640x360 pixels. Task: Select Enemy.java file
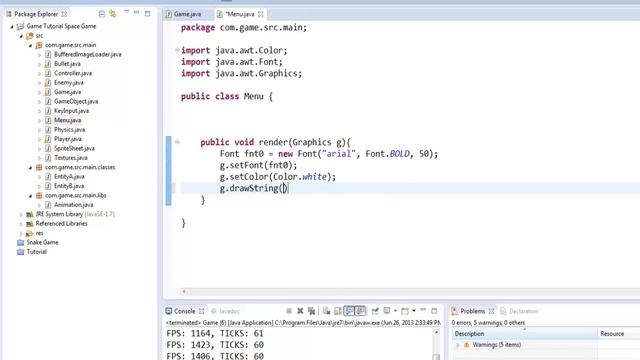[69, 82]
